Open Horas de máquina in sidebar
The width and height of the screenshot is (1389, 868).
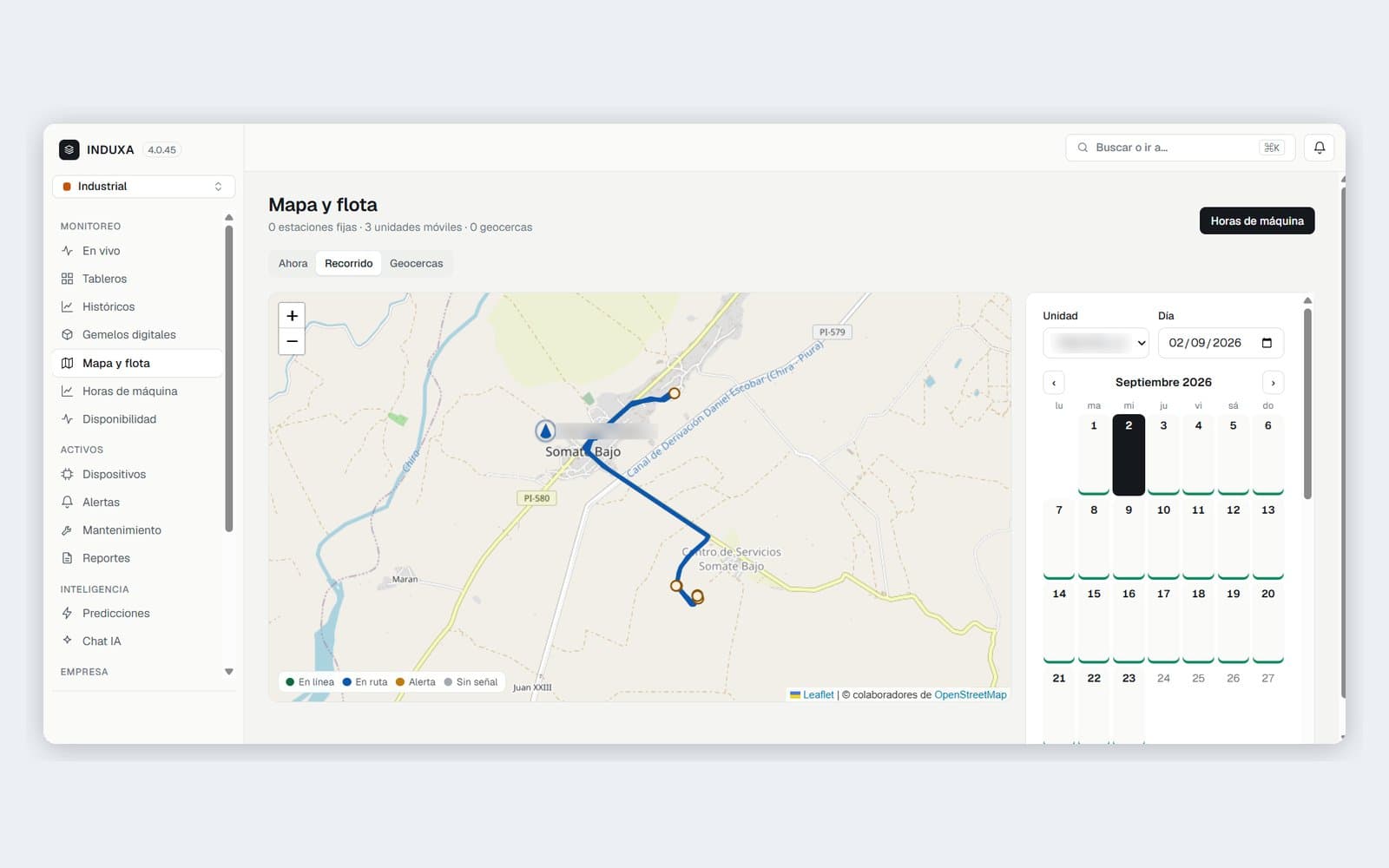coord(137,391)
